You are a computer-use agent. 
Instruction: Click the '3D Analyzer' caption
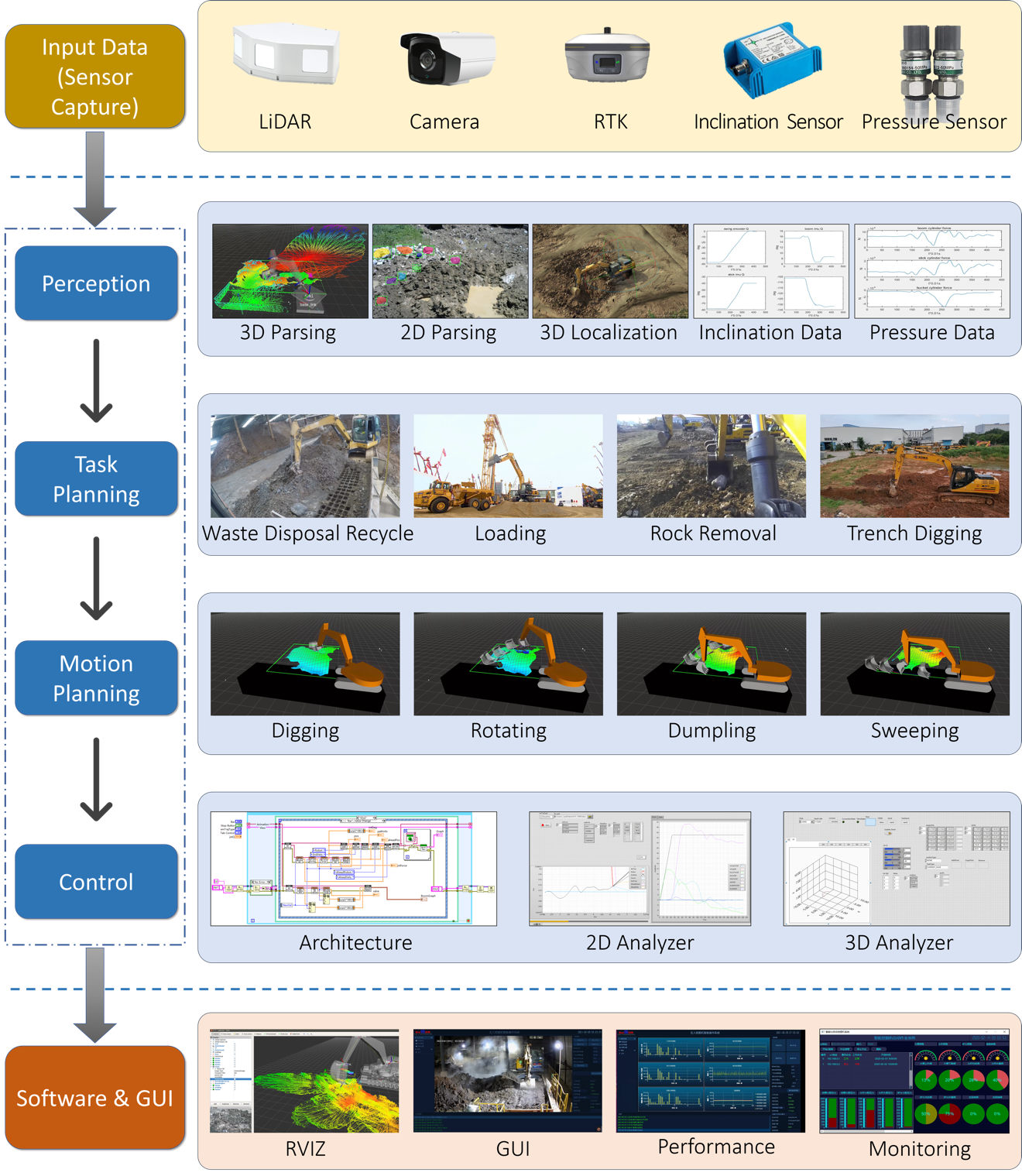[899, 943]
